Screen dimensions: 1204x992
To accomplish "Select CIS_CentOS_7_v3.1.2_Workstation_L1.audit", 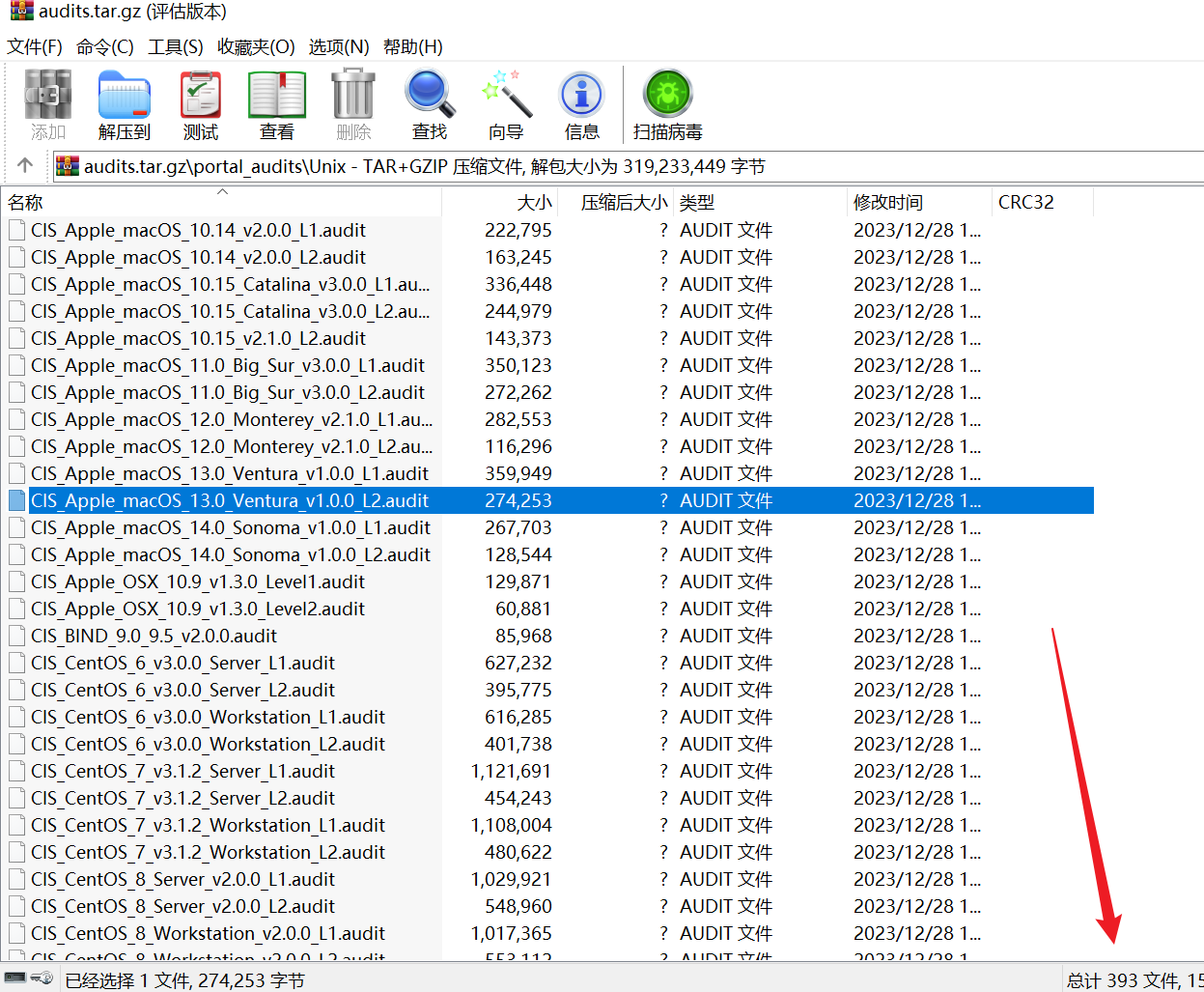I will point(208,825).
